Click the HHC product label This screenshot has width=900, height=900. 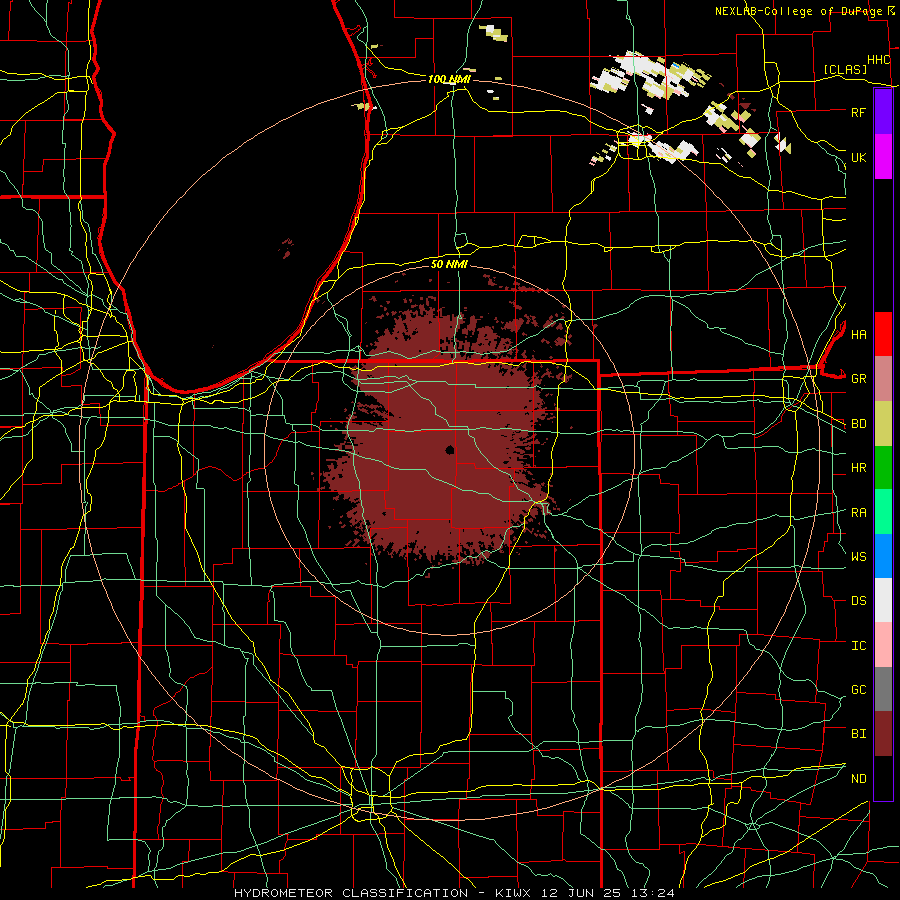[878, 60]
